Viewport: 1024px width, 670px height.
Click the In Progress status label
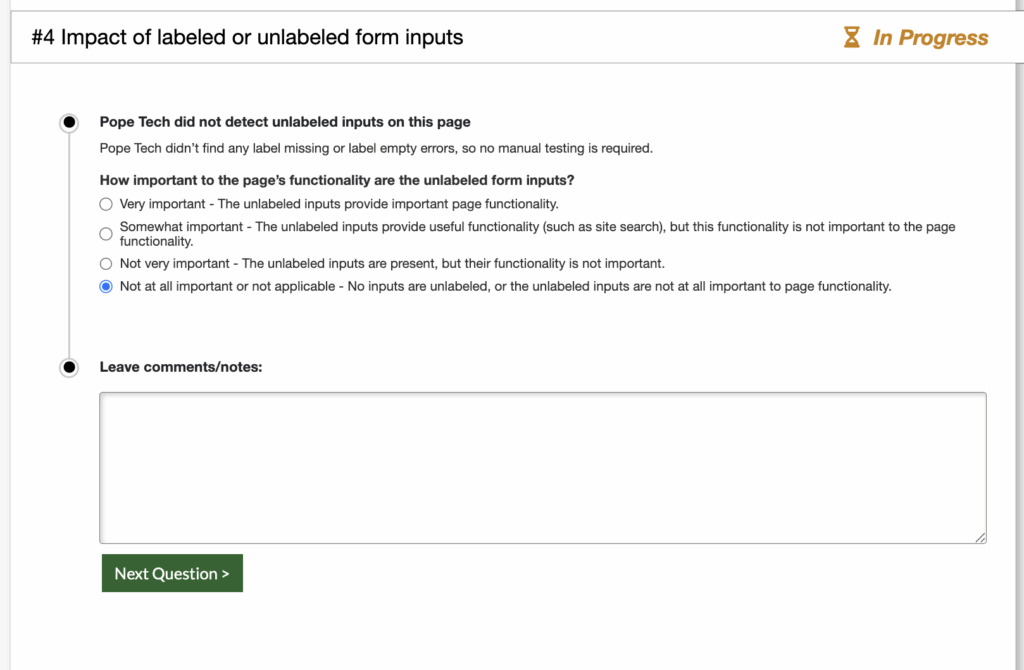(x=930, y=38)
